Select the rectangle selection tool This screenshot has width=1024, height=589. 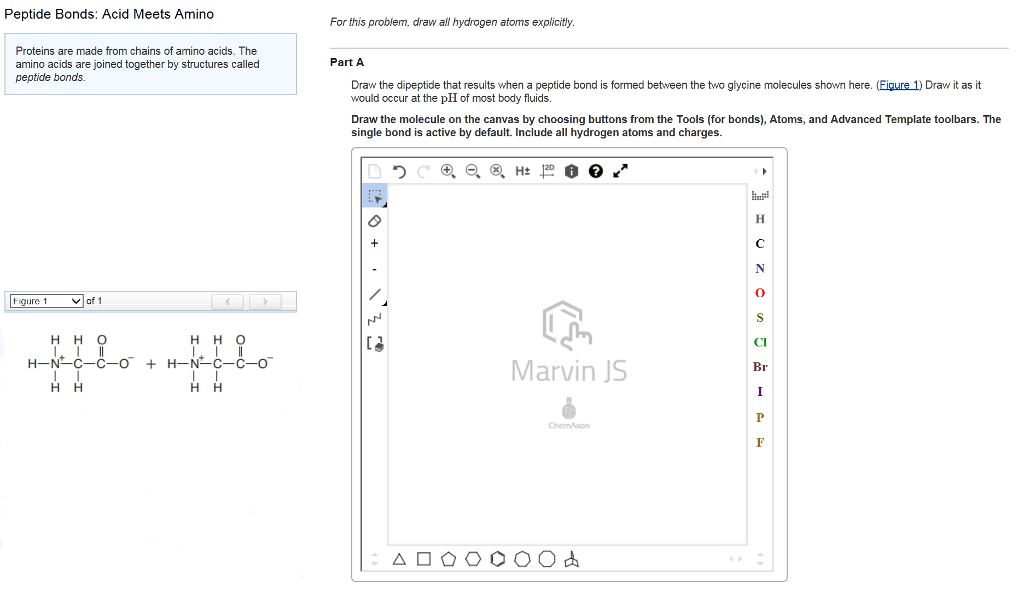point(375,196)
